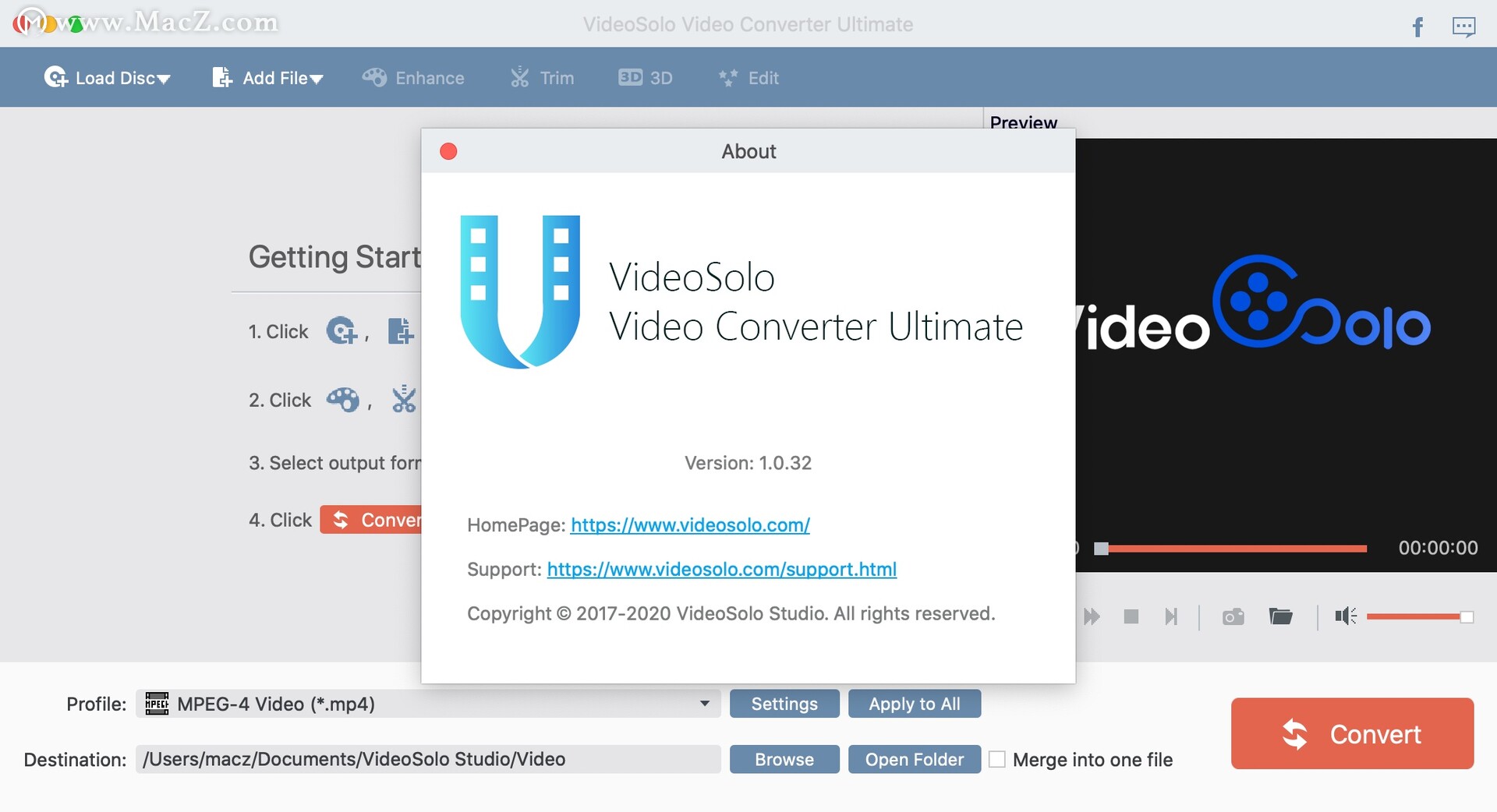Click the enhance palette icon in step 2
The width and height of the screenshot is (1497, 812).
[x=343, y=400]
